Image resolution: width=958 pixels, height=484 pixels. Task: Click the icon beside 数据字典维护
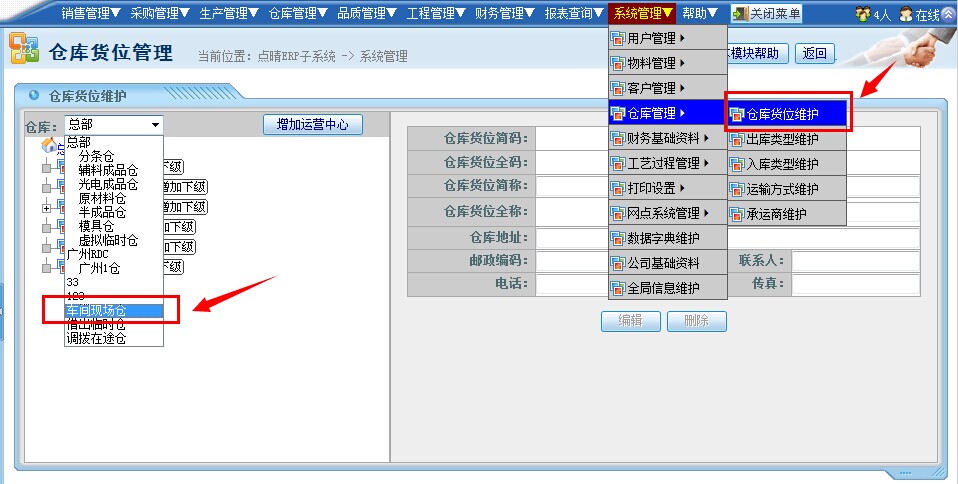618,239
